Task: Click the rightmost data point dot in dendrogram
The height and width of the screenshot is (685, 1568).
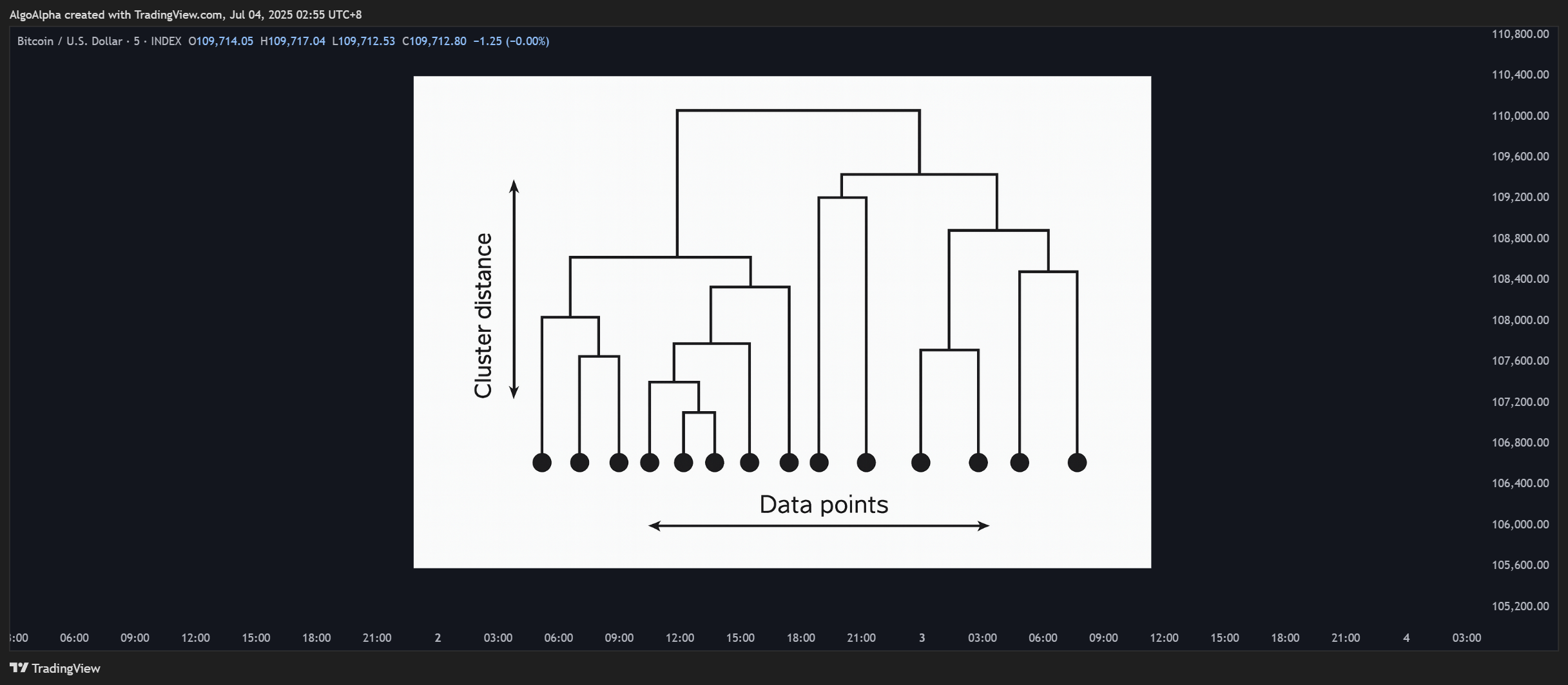Action: coord(1077,463)
